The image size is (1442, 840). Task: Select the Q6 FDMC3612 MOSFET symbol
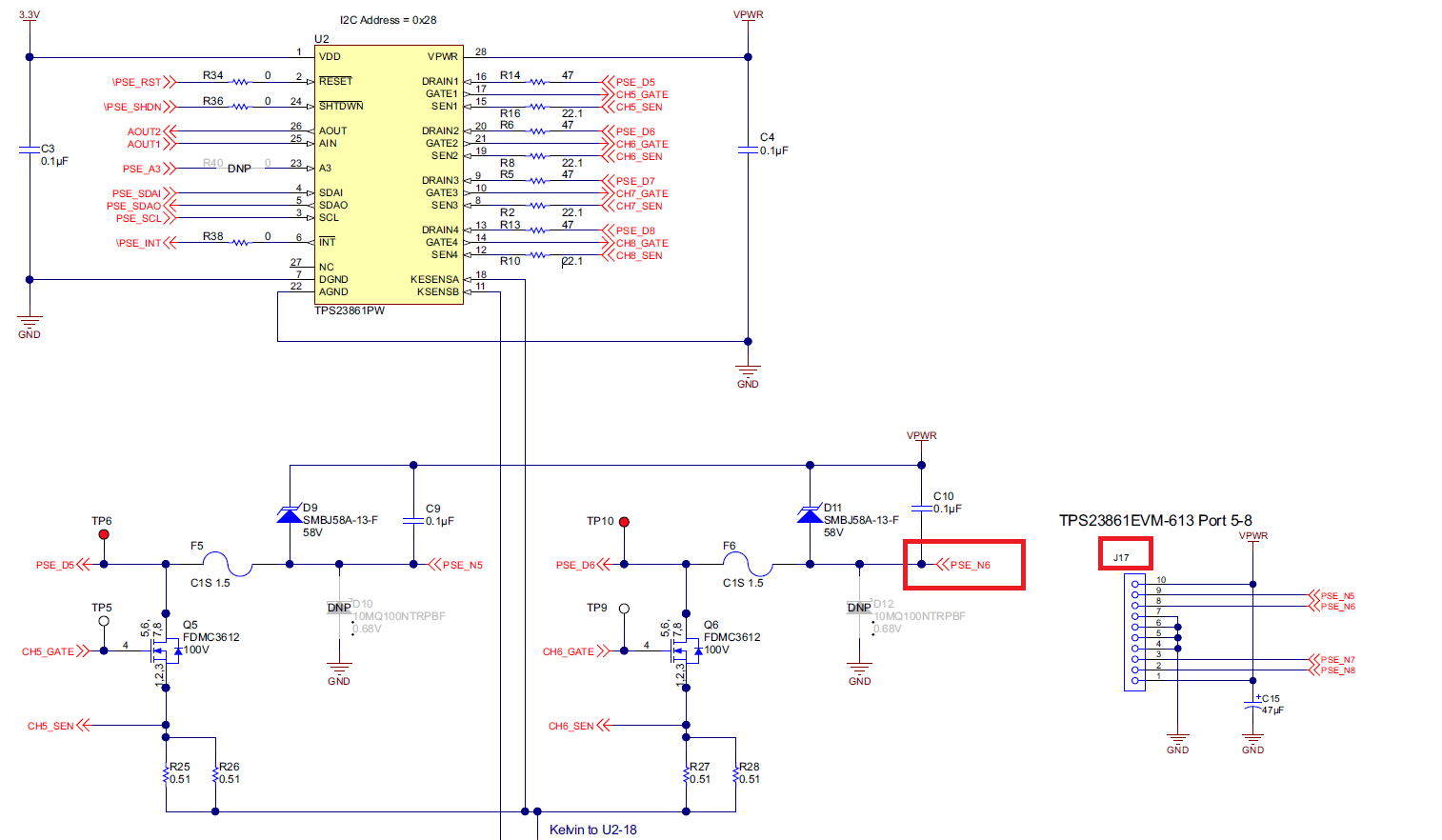pos(684,652)
